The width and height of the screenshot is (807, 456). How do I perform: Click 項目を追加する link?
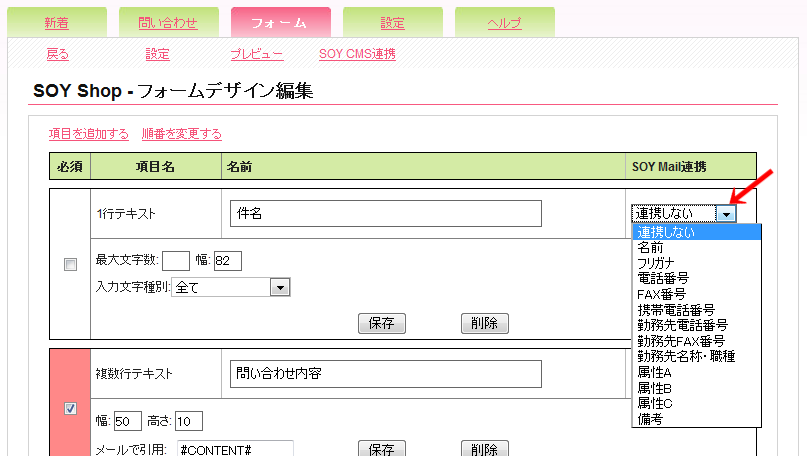click(89, 134)
